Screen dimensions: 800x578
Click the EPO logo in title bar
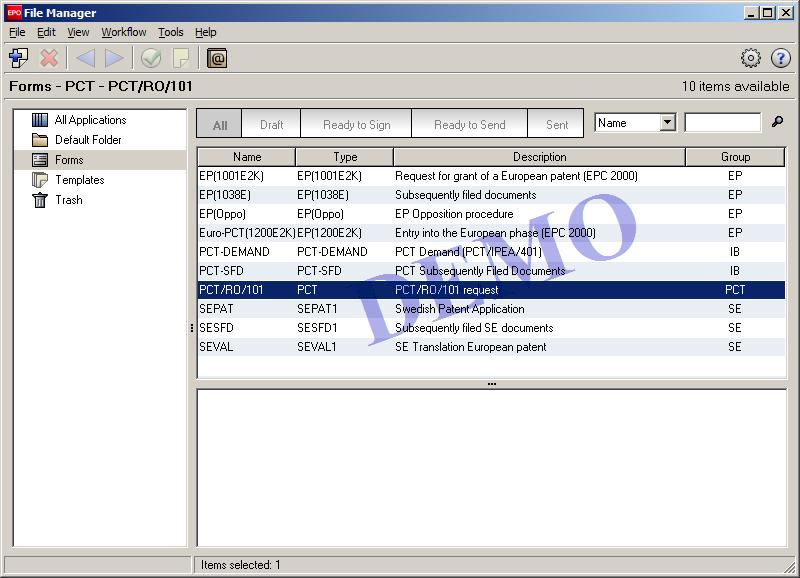pos(14,13)
